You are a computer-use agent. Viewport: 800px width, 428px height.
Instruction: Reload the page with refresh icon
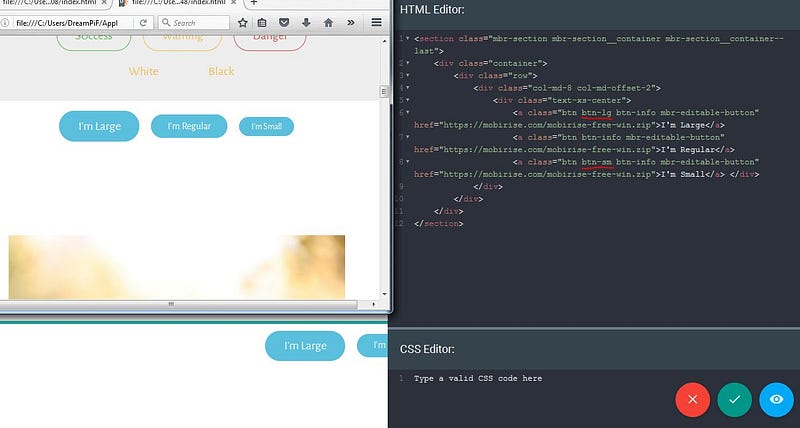coord(143,23)
